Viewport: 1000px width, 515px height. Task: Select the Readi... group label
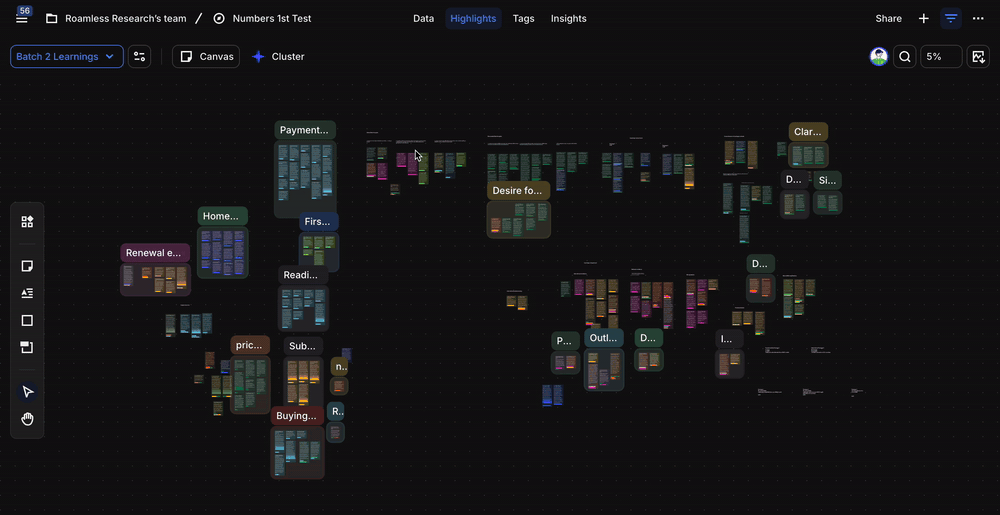(302, 275)
